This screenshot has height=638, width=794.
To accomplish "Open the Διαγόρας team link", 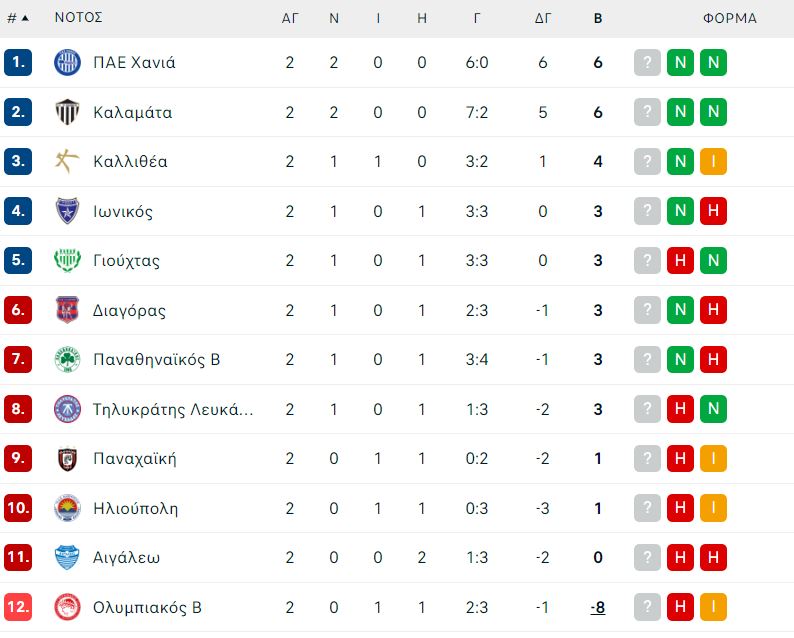I will click(129, 310).
